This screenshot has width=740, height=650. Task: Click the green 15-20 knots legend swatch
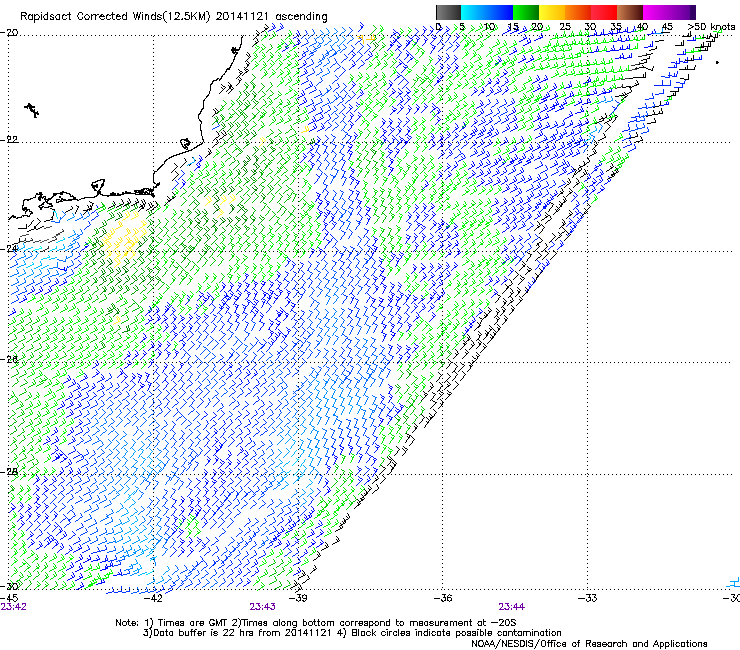coord(526,12)
